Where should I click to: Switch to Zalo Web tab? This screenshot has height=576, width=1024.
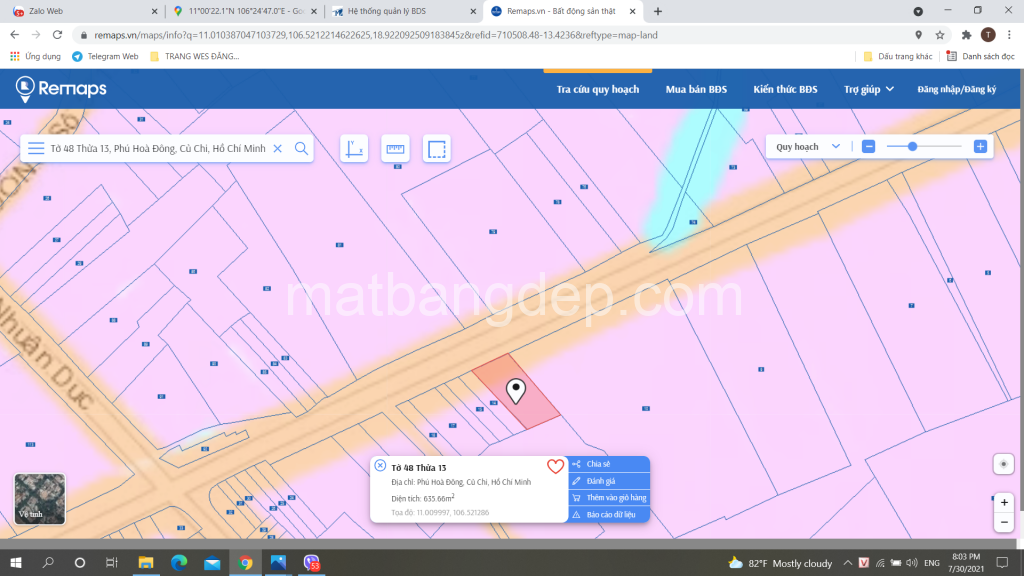pos(85,11)
